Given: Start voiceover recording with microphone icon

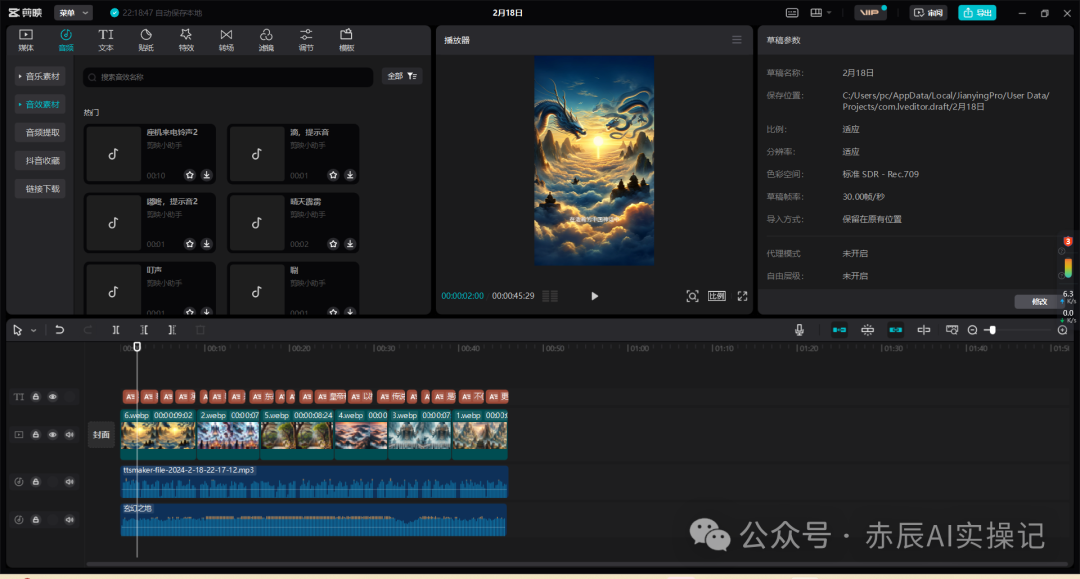Looking at the screenshot, I should pos(799,330).
